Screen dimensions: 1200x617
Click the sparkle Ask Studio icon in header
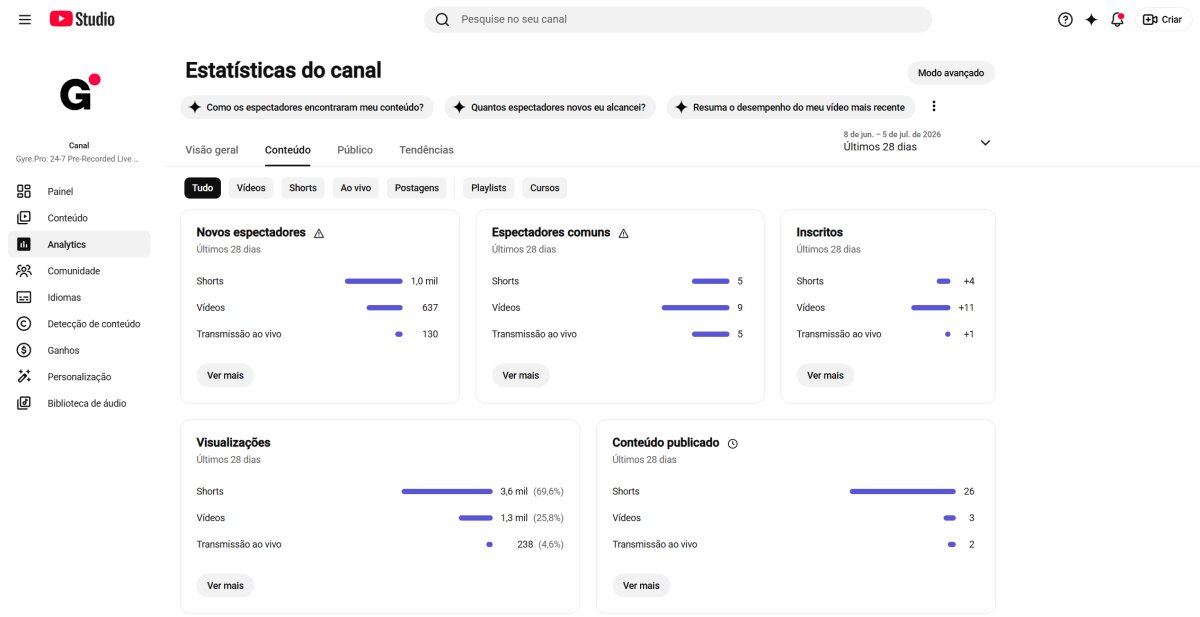[1091, 19]
